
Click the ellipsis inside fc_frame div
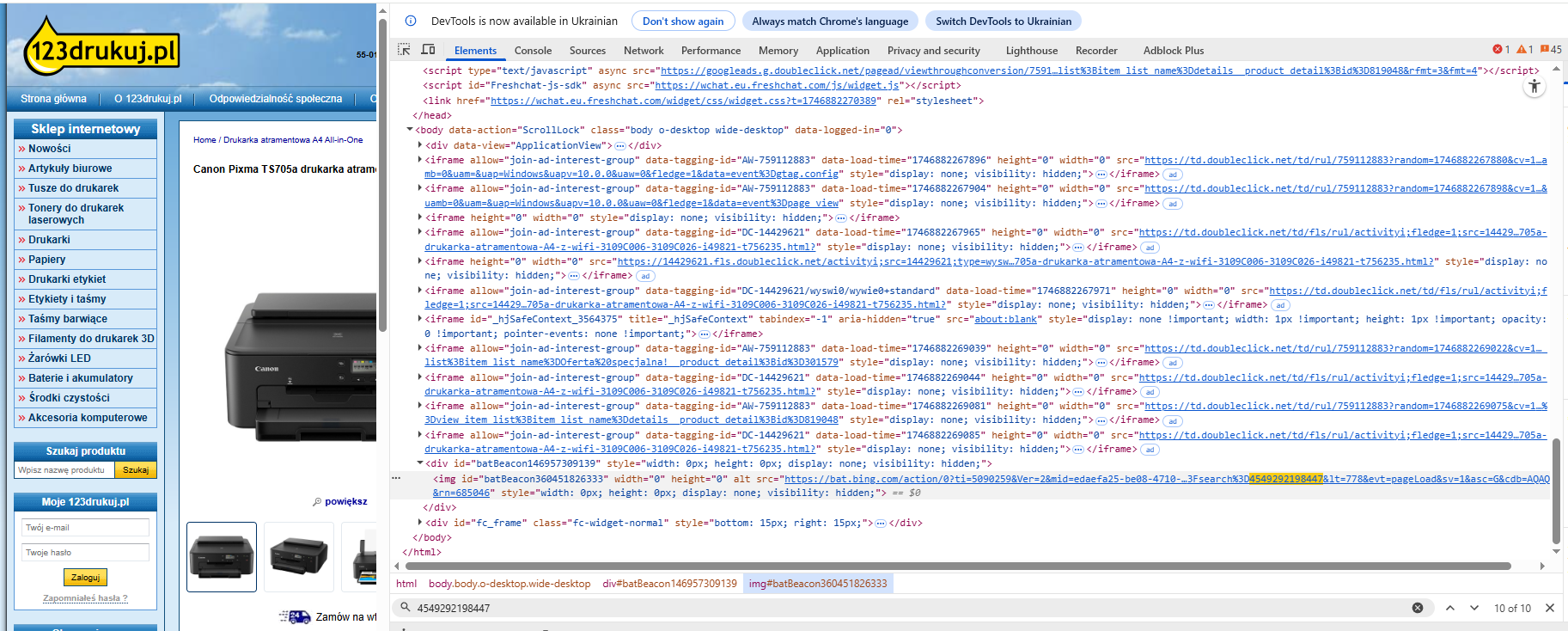point(881,523)
